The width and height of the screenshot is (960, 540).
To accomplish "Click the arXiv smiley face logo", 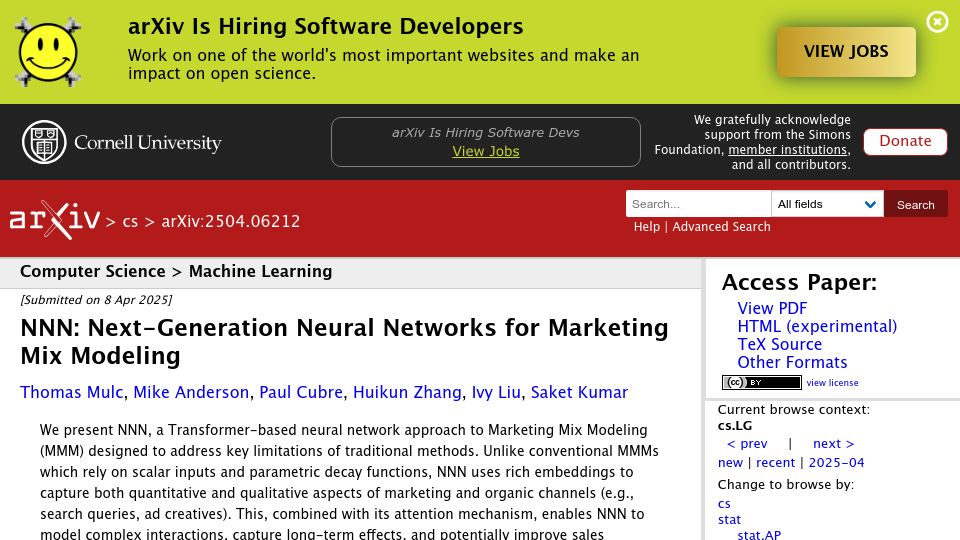I will click(48, 52).
